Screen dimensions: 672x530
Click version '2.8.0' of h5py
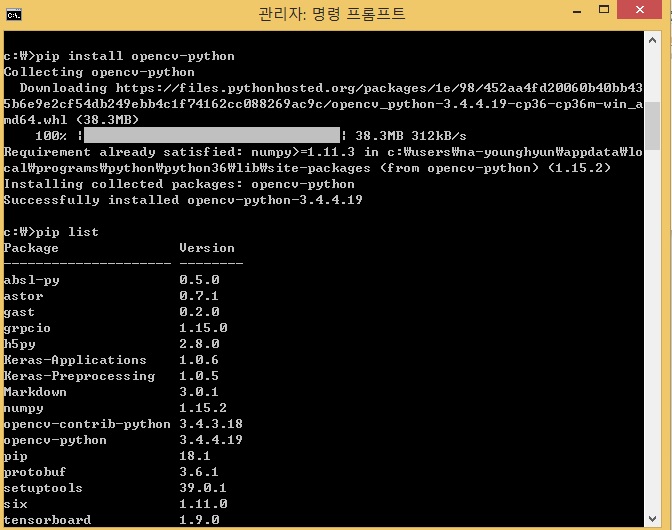coord(199,344)
